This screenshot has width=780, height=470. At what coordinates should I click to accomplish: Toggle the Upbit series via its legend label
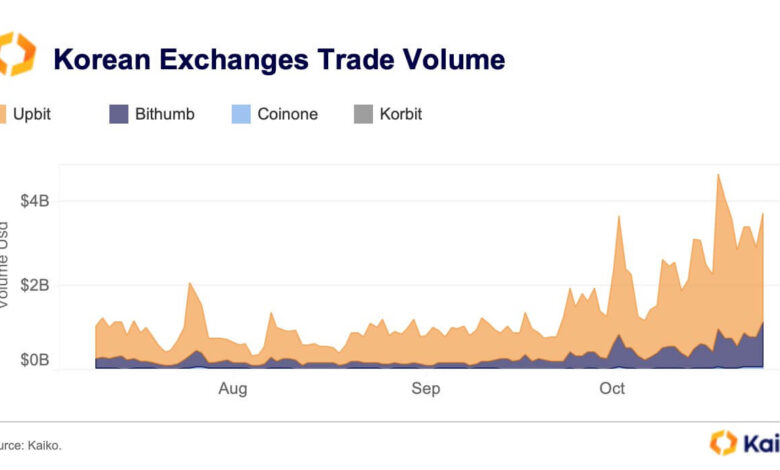(x=34, y=114)
